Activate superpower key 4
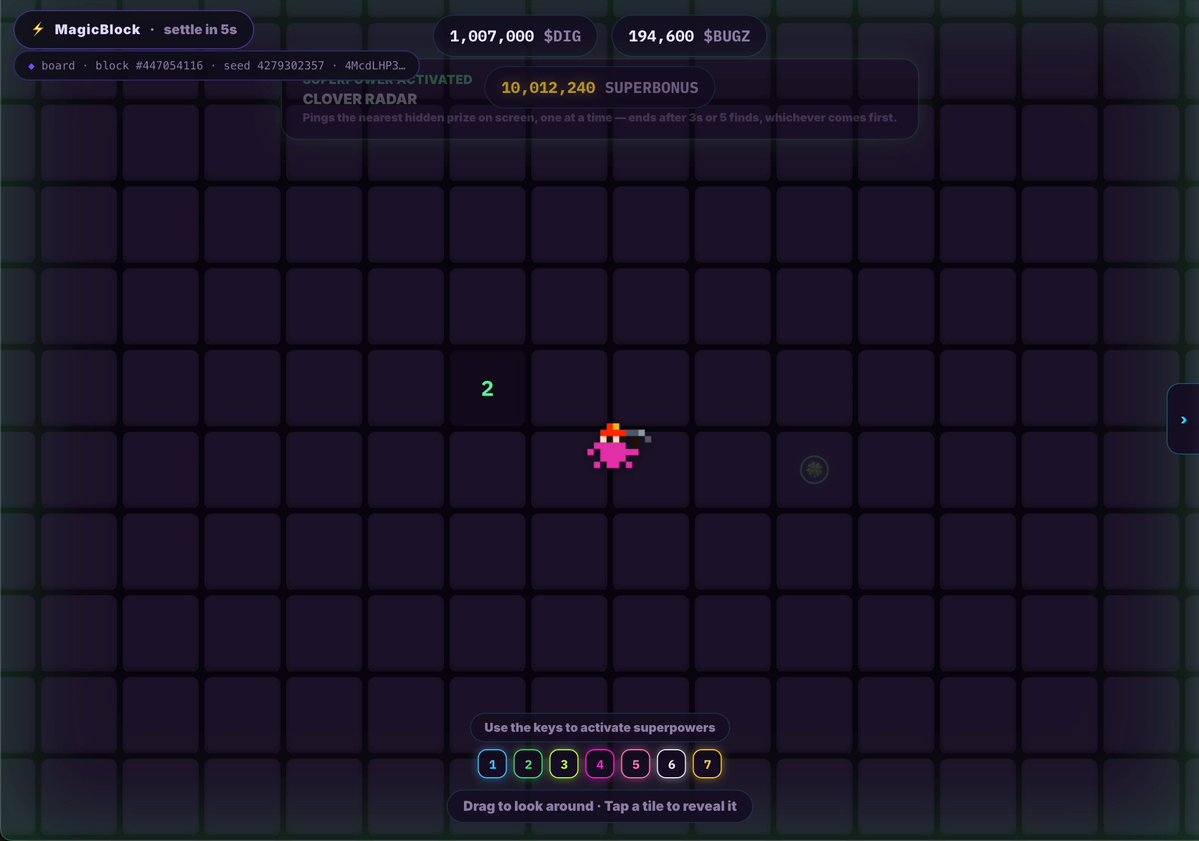Image resolution: width=1199 pixels, height=841 pixels. (x=600, y=764)
